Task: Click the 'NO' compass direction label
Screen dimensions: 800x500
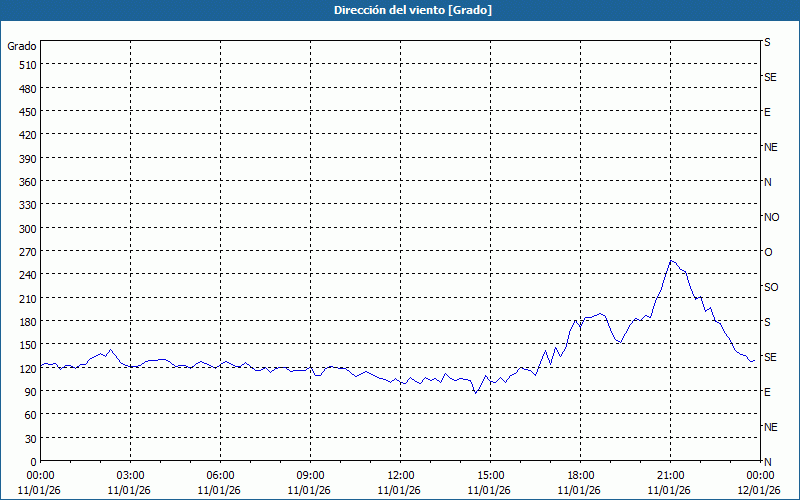Action: [x=771, y=217]
